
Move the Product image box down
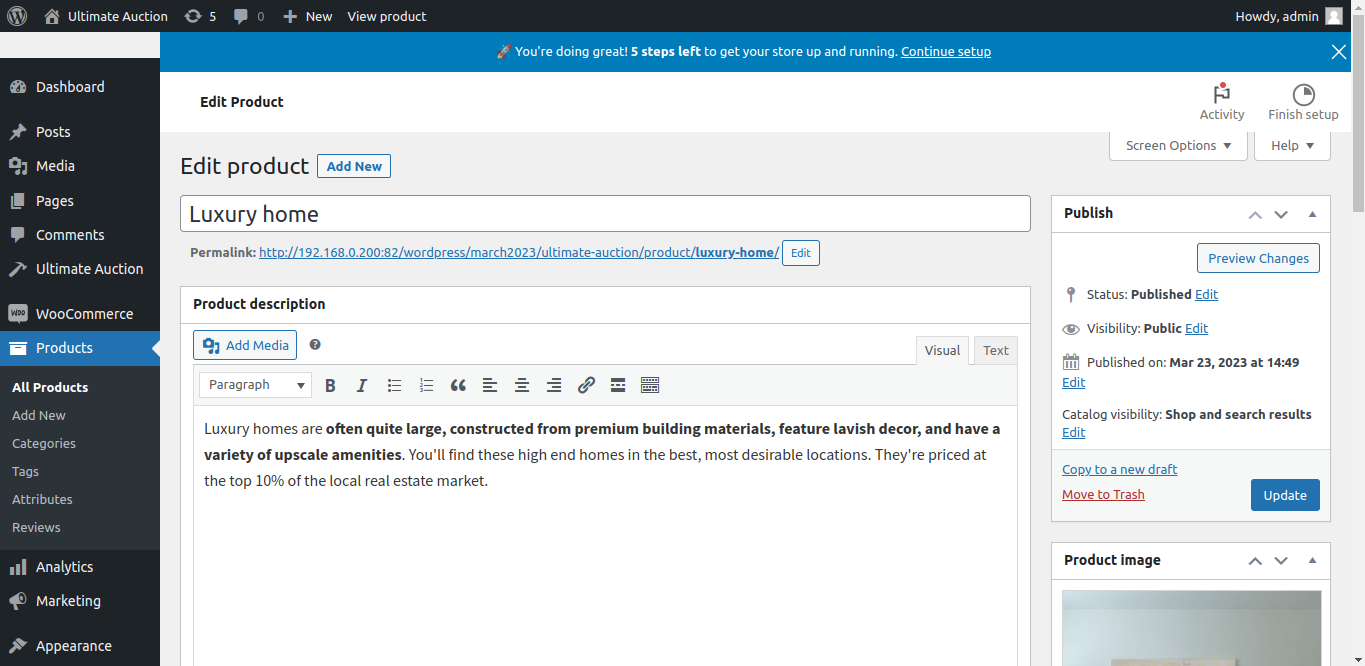pyautogui.click(x=1281, y=561)
